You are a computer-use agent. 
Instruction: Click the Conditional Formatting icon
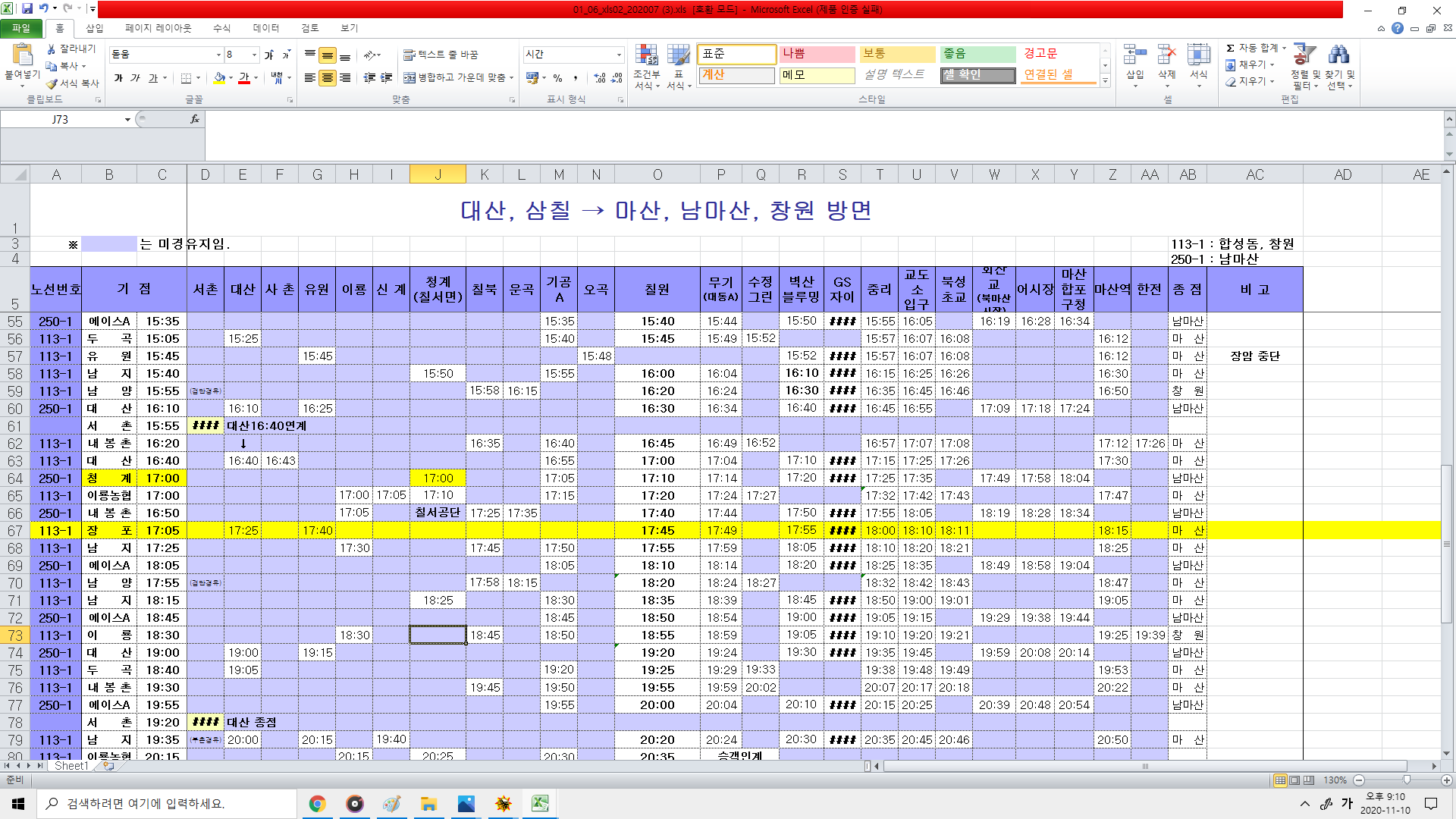click(646, 55)
